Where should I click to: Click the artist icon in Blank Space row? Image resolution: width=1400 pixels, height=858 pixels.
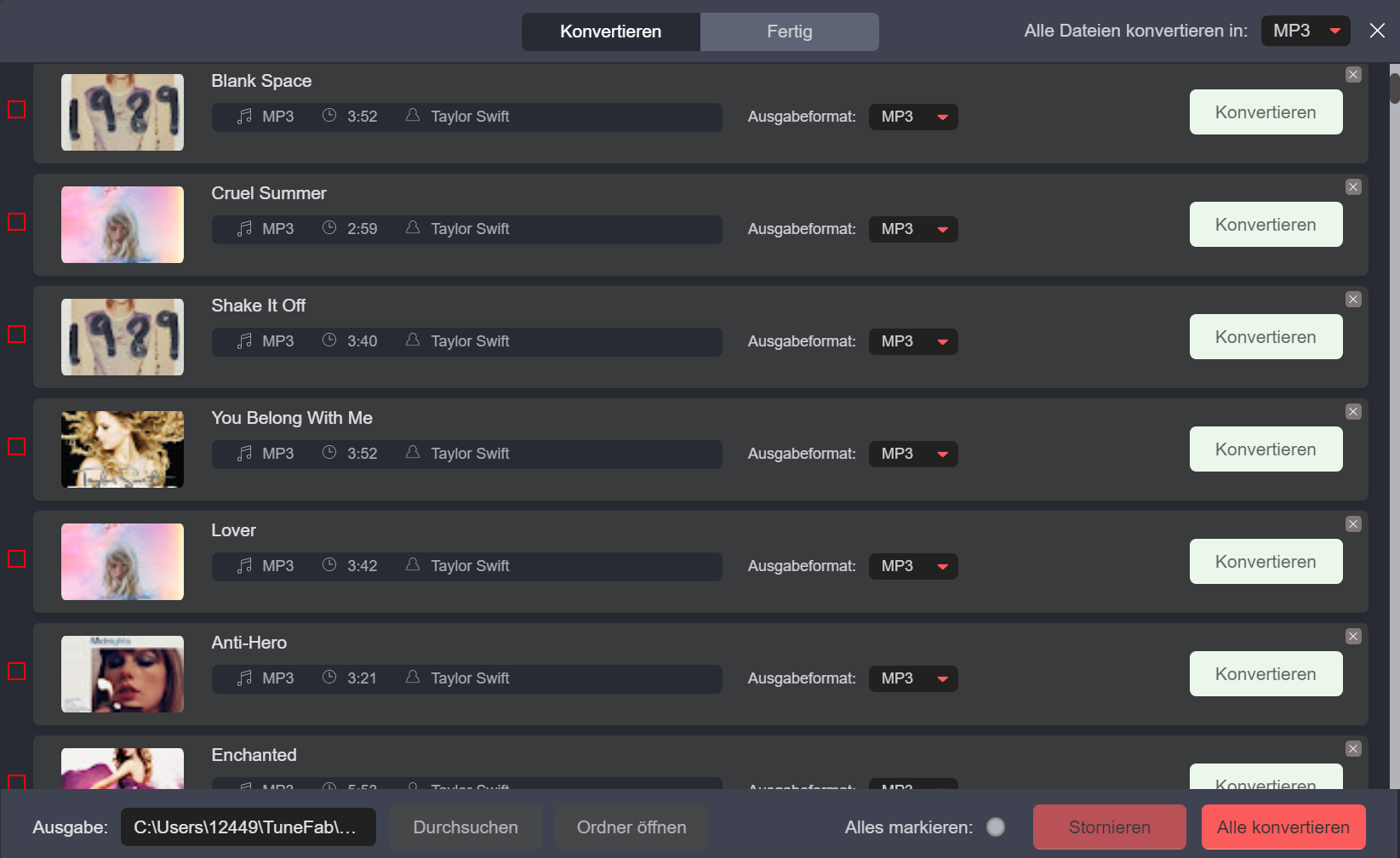coord(413,115)
